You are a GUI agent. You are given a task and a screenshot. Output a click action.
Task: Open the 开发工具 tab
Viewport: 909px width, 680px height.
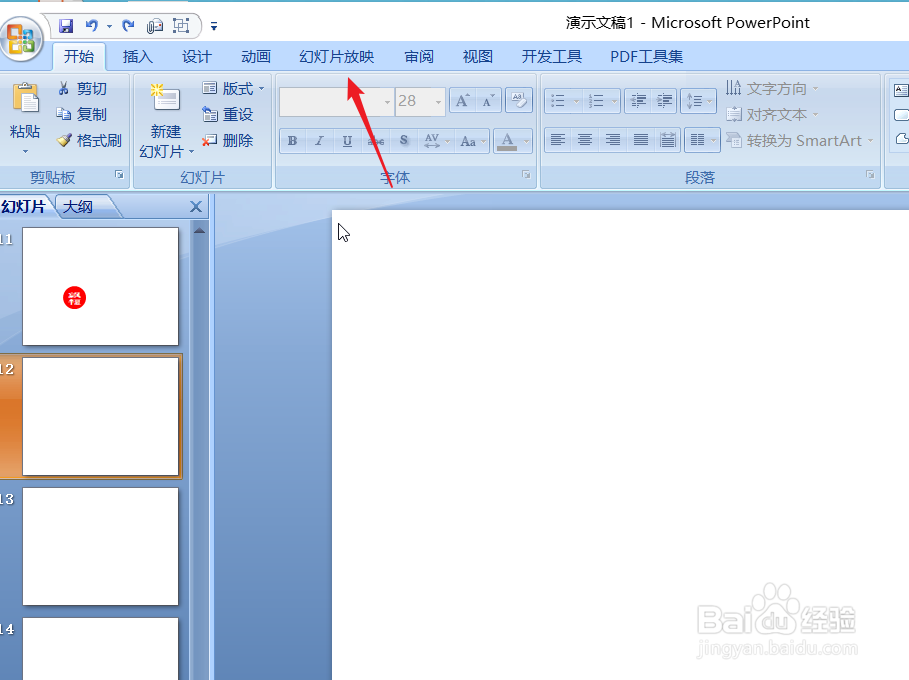tap(552, 57)
